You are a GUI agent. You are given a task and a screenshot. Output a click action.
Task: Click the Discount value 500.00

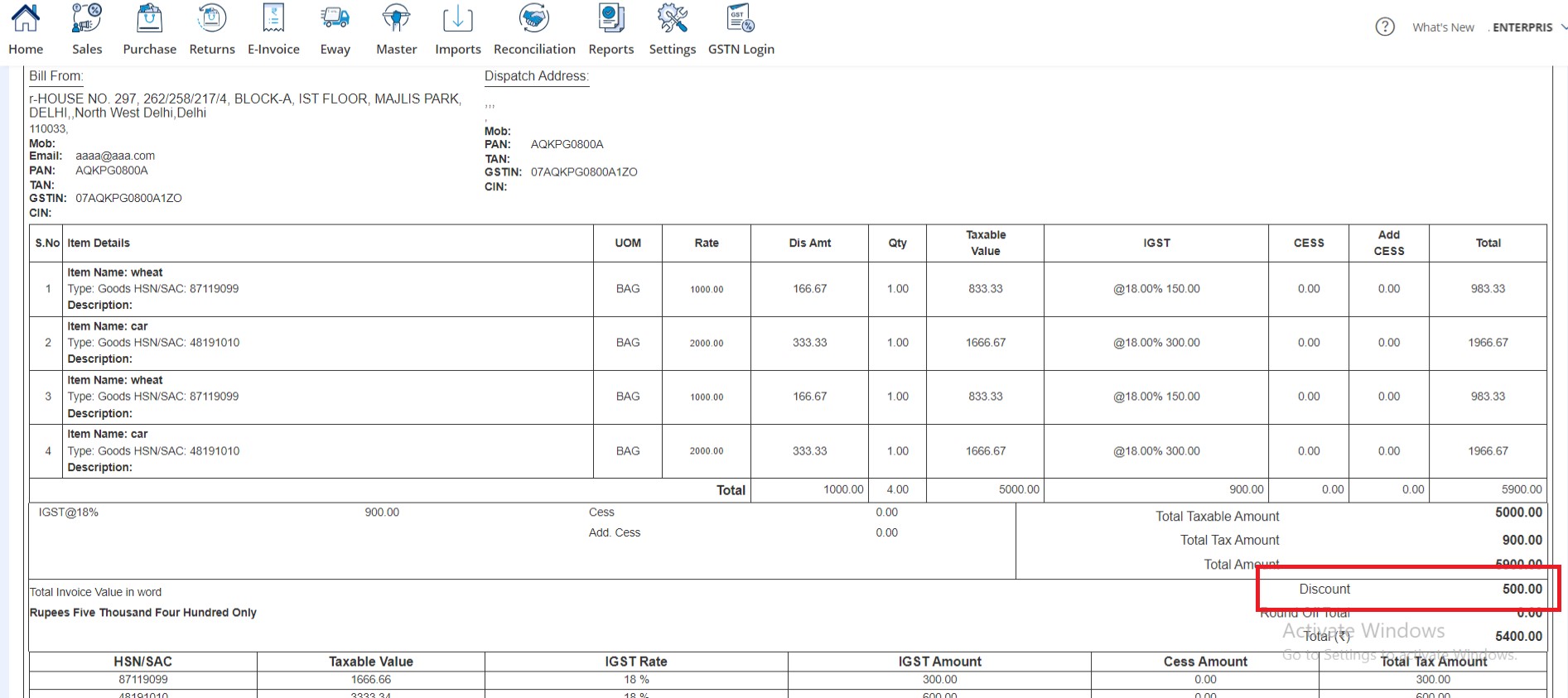pos(1522,589)
